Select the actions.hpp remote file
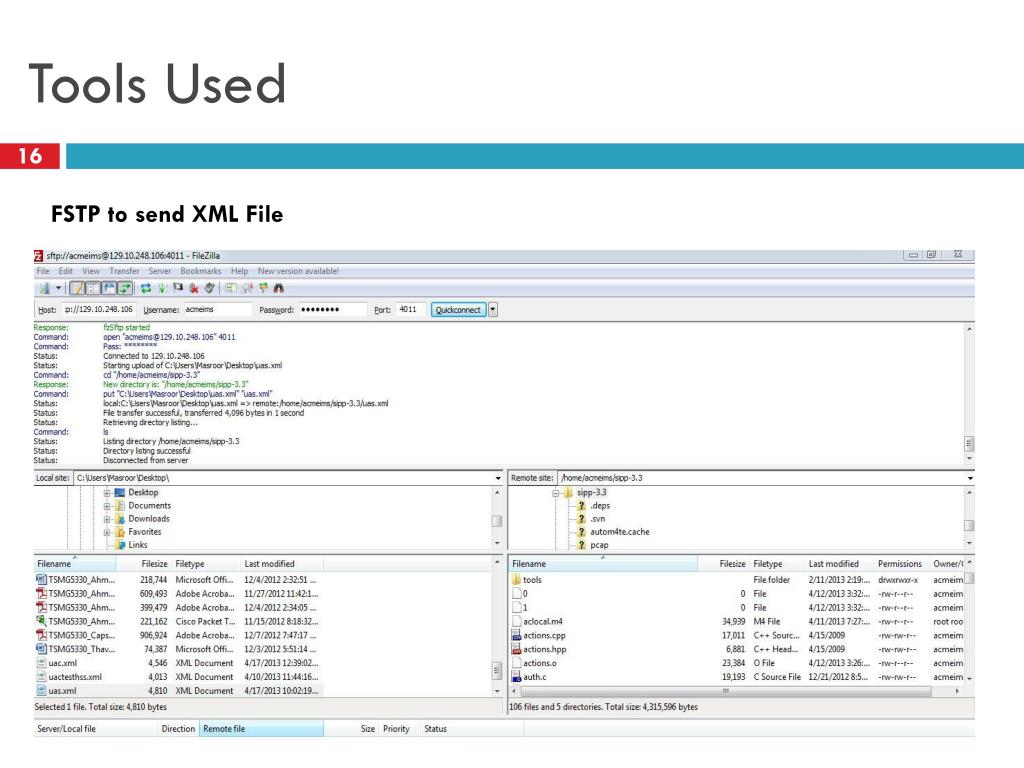1024x768 pixels. (737, 649)
